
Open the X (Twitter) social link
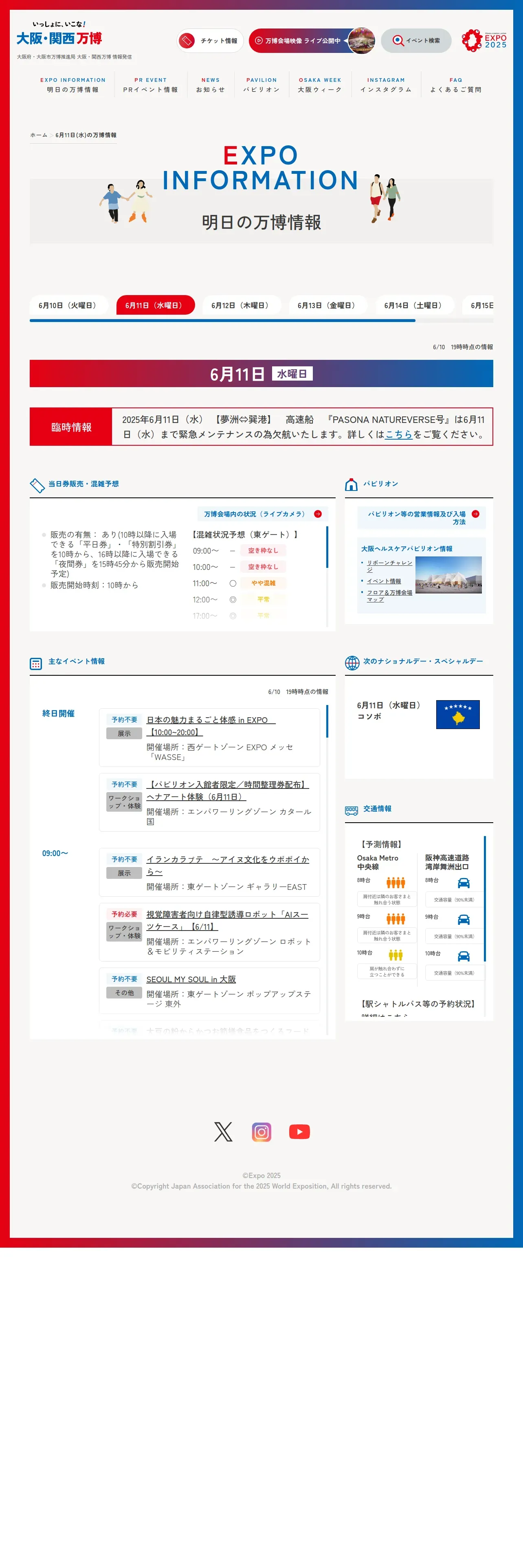pyautogui.click(x=224, y=1132)
